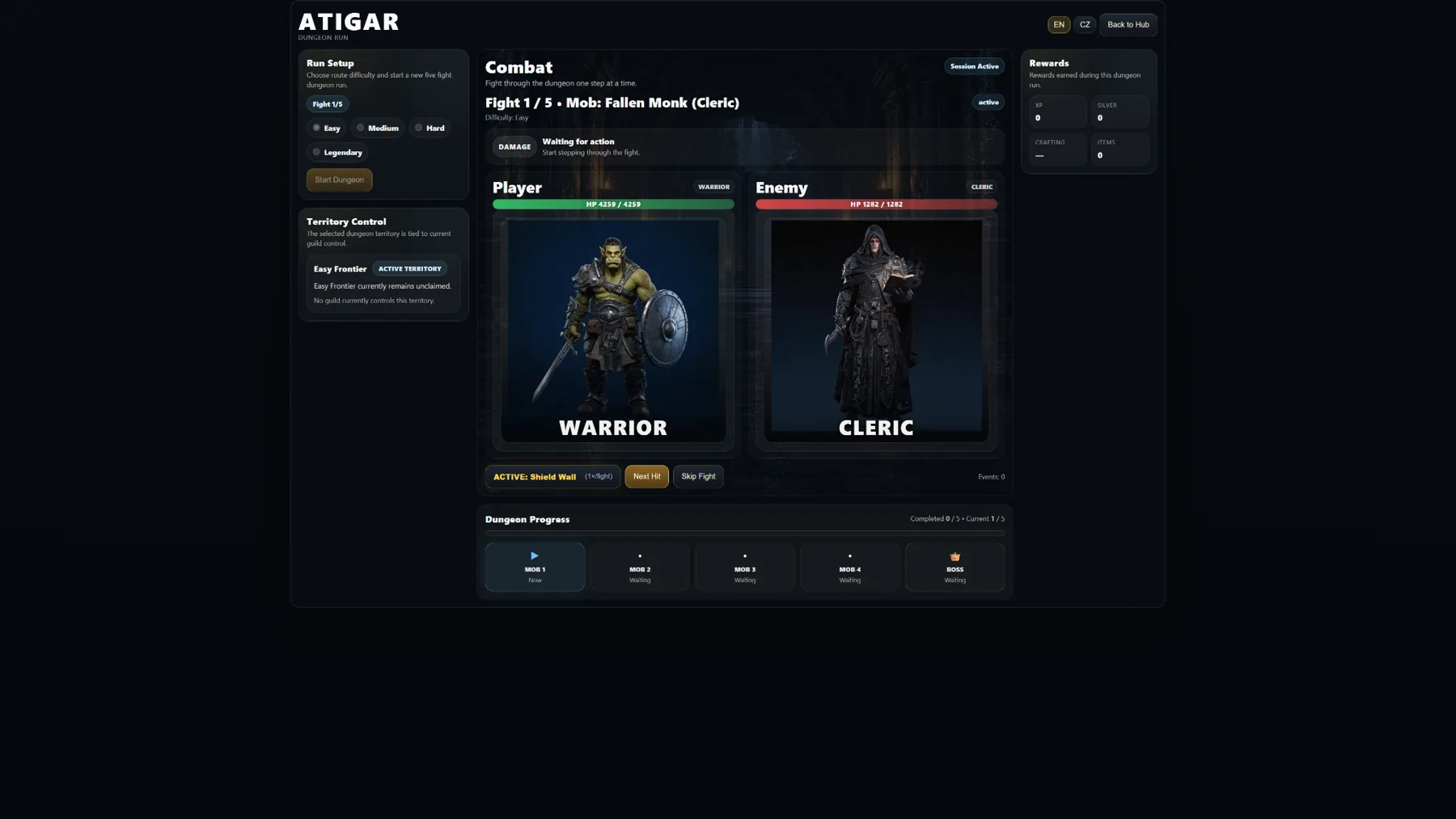This screenshot has width=1456, height=819.
Task: Click the ATIGAR logo title
Action: [x=349, y=22]
